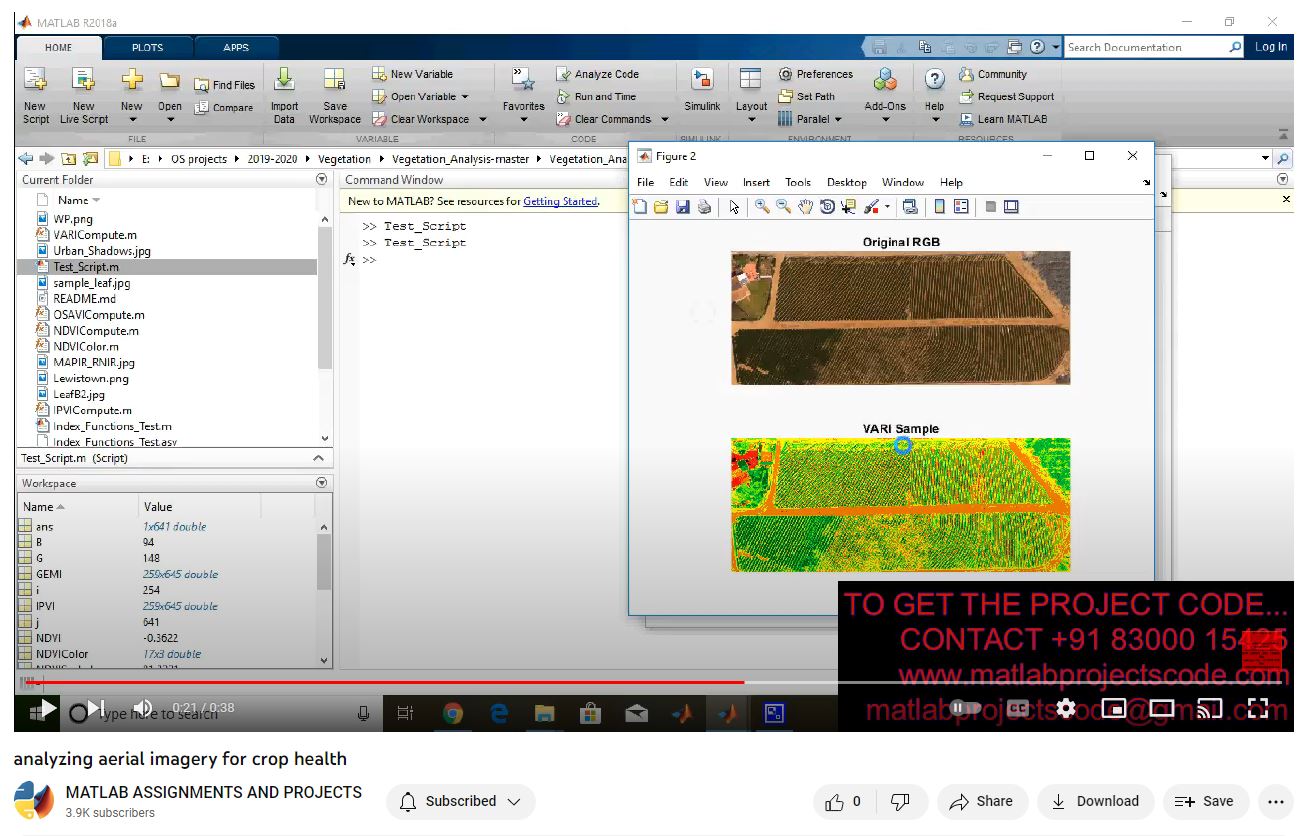Expand the Open Variable dropdown
The width and height of the screenshot is (1305, 836).
(x=465, y=97)
